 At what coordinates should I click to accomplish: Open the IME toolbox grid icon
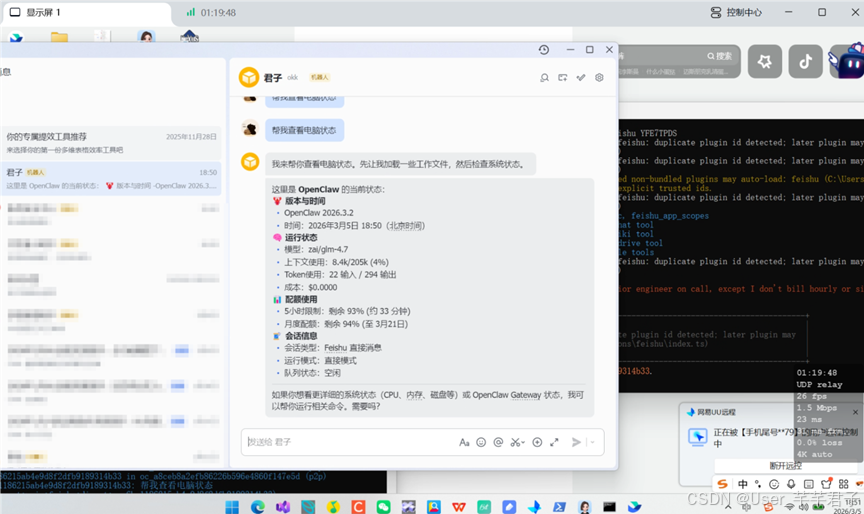[844, 484]
